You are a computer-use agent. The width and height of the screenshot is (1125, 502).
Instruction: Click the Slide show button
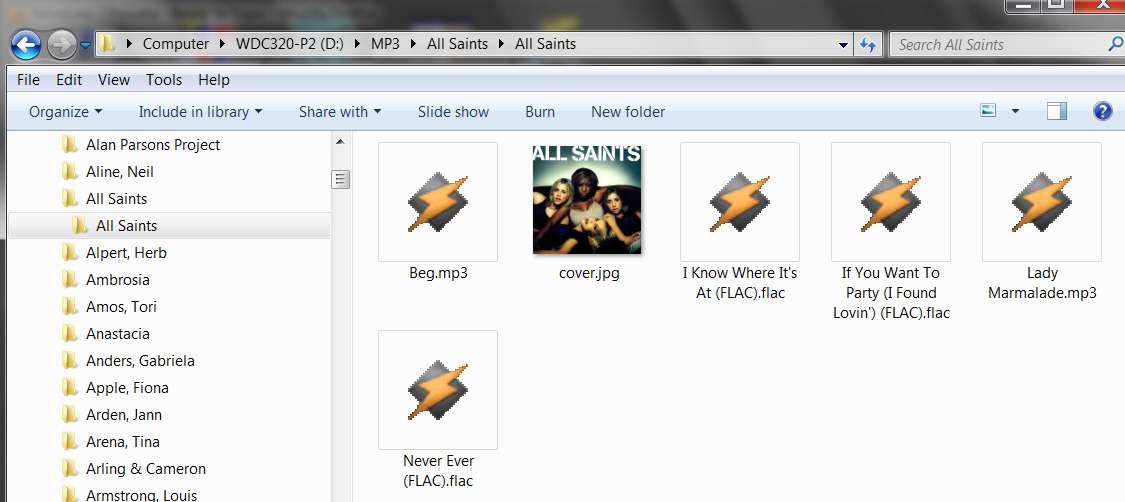point(453,112)
